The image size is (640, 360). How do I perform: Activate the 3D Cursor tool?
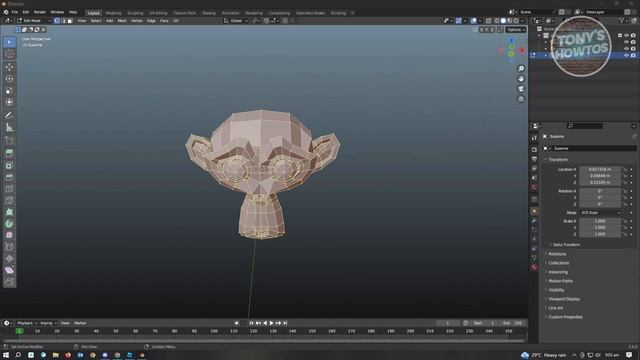[9, 54]
